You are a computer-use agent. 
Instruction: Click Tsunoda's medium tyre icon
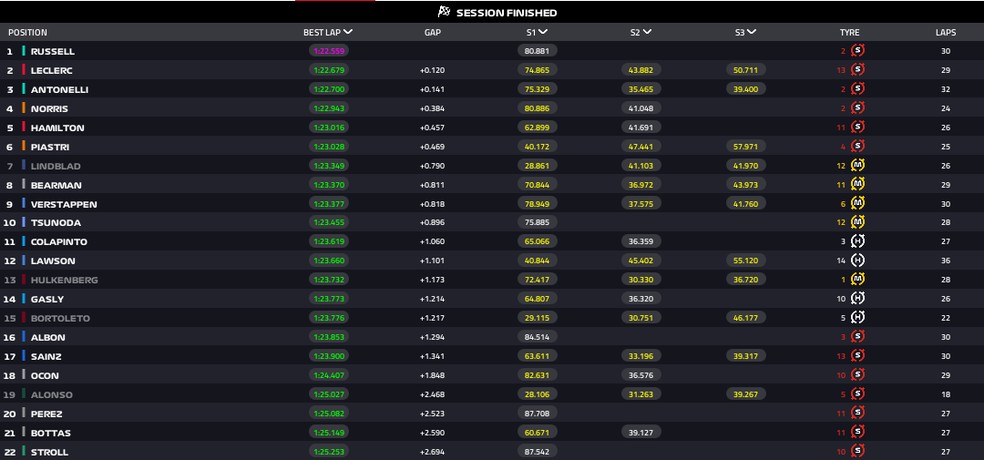tap(857, 223)
